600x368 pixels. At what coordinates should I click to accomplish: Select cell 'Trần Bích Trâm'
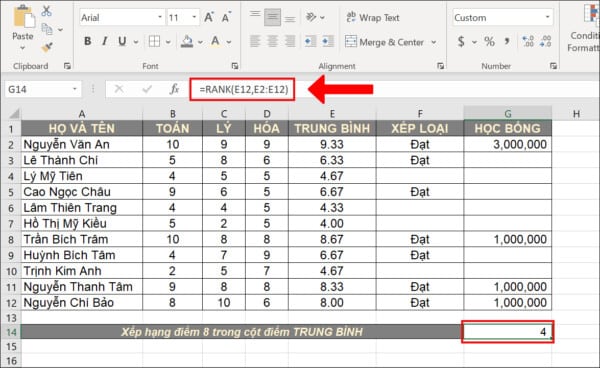pos(82,239)
